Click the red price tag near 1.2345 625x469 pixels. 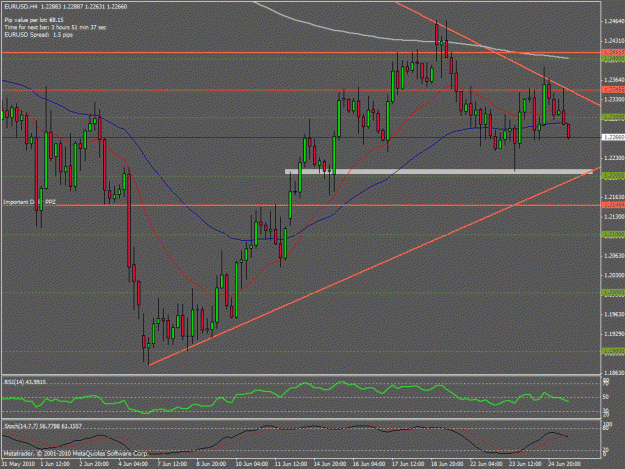(613, 90)
